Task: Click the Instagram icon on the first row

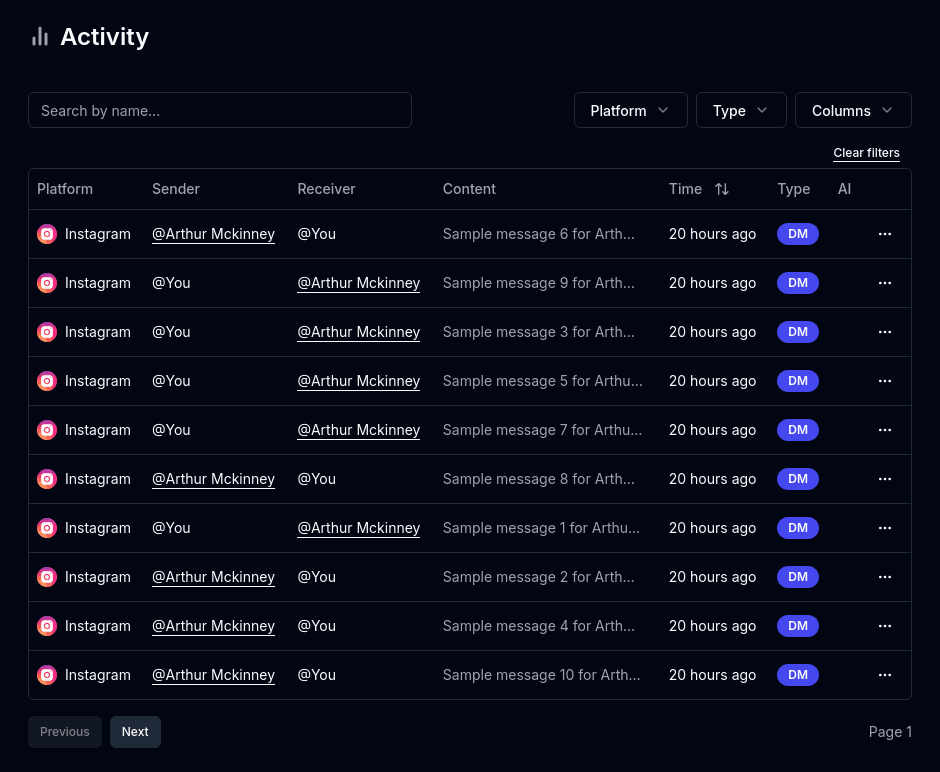Action: 47,233
